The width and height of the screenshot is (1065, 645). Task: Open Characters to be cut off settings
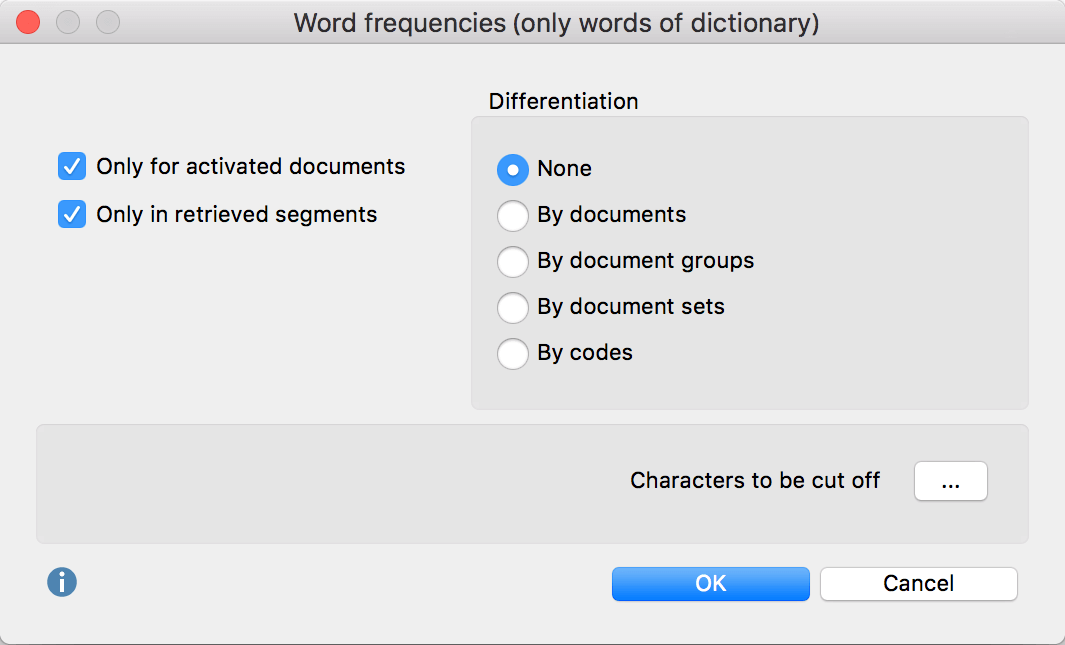click(x=950, y=481)
